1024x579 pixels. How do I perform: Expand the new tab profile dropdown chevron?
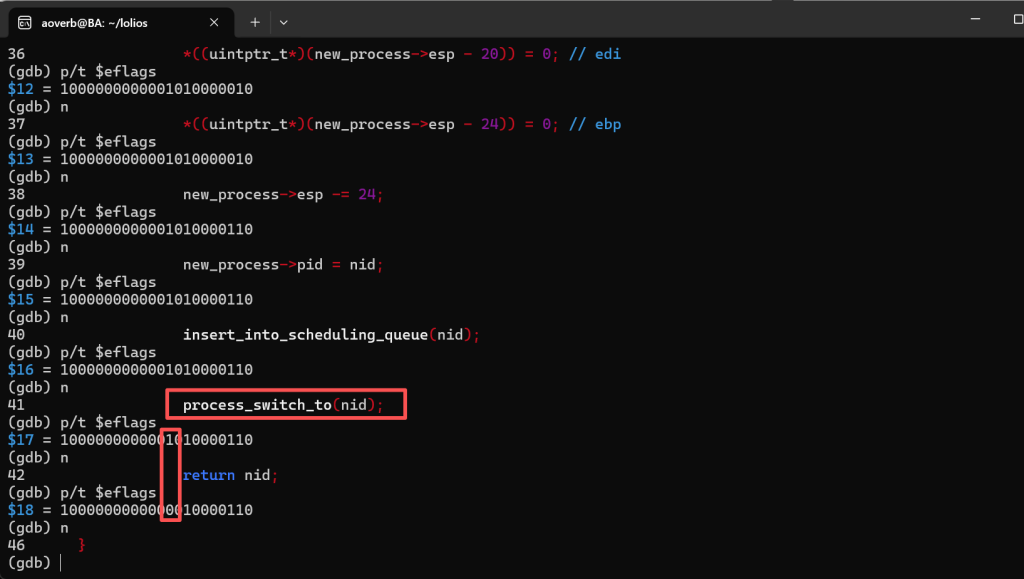pos(283,22)
